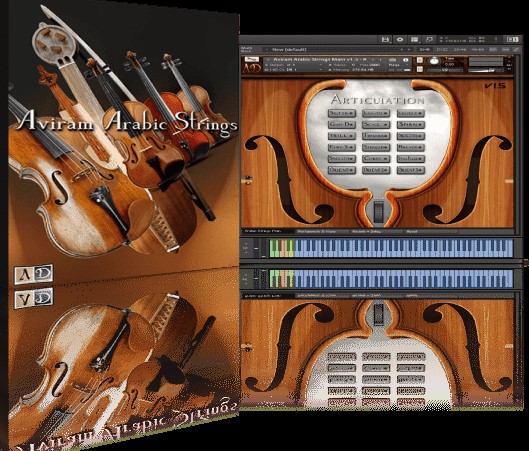Image resolution: width=529 pixels, height=451 pixels.
Task: Open the Bounce articulation dropdown
Action: tap(411, 147)
